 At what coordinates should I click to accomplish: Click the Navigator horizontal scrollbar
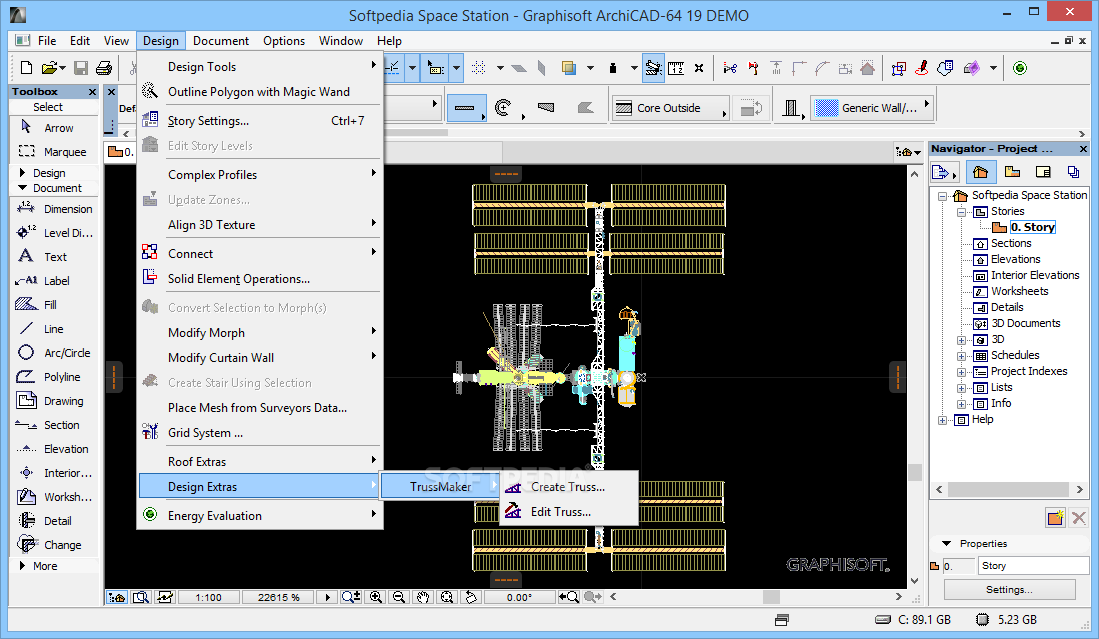[1010, 489]
